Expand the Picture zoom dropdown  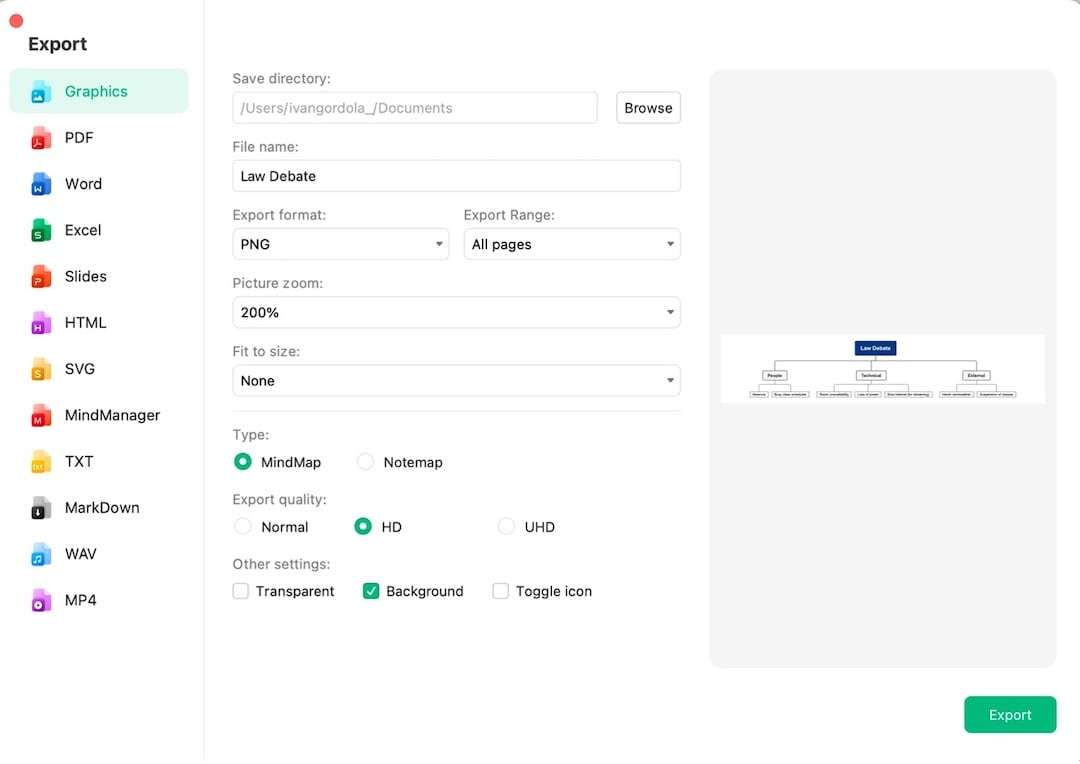pos(456,312)
